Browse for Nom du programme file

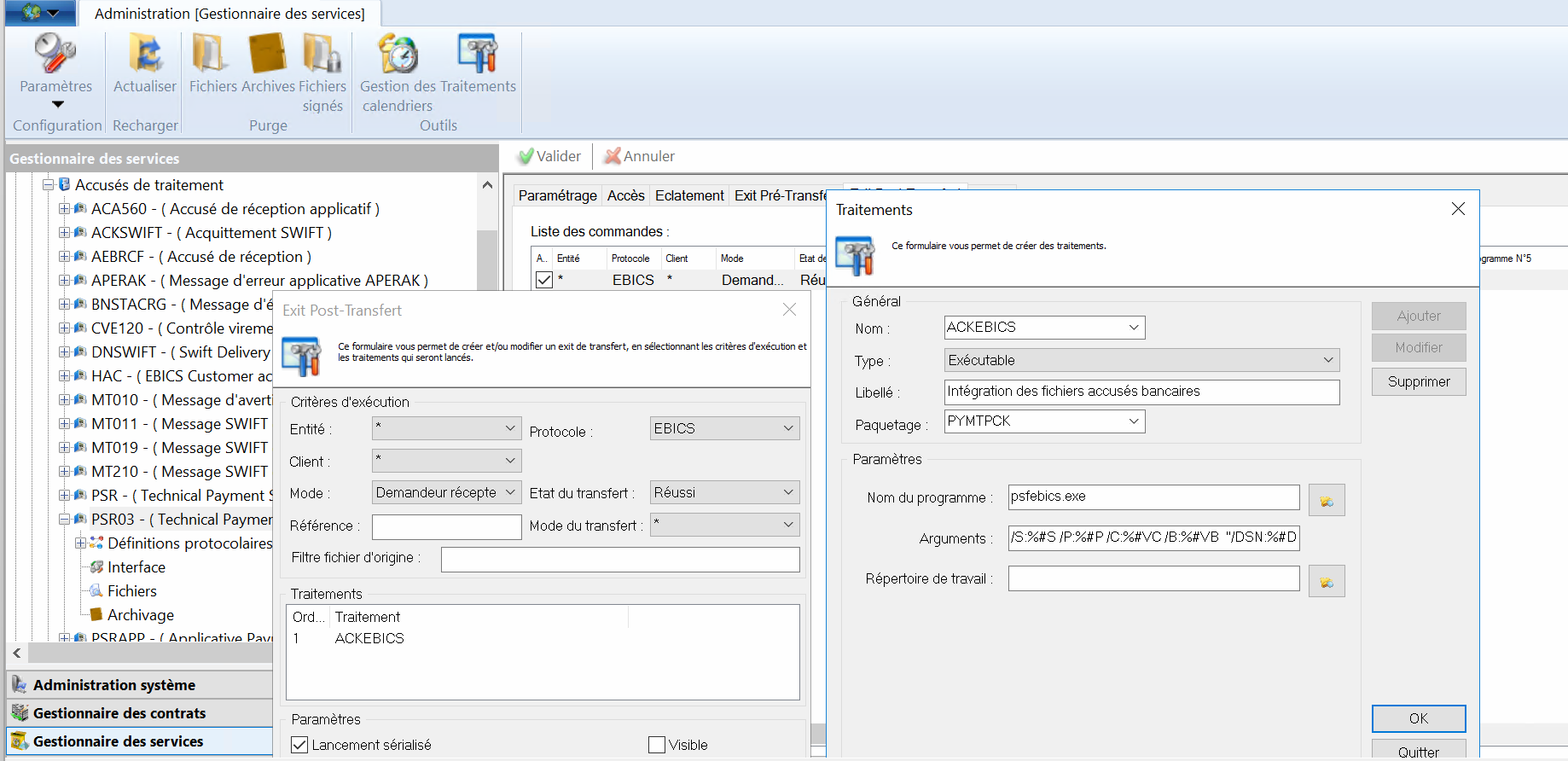point(1326,501)
